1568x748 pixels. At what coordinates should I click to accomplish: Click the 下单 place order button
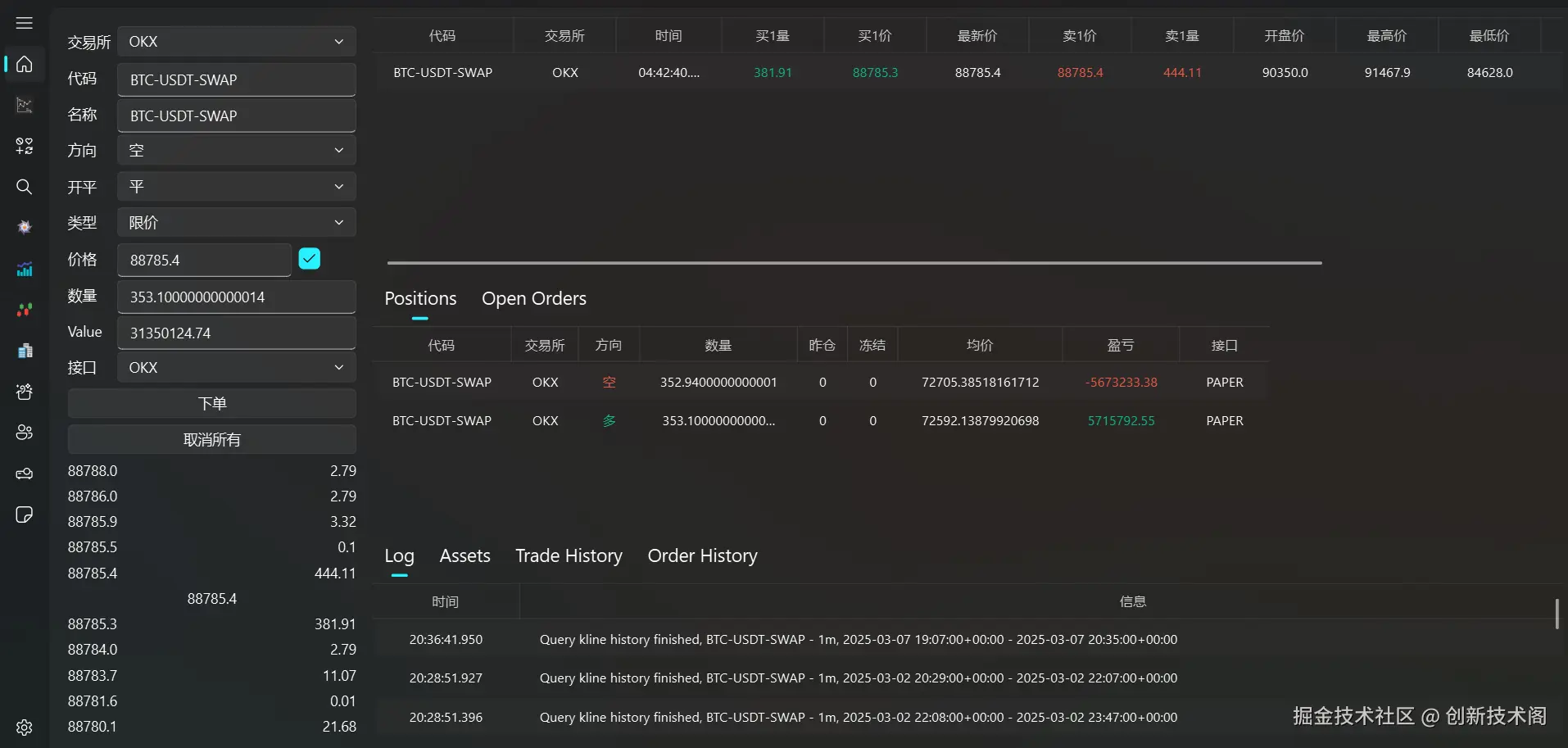[211, 403]
